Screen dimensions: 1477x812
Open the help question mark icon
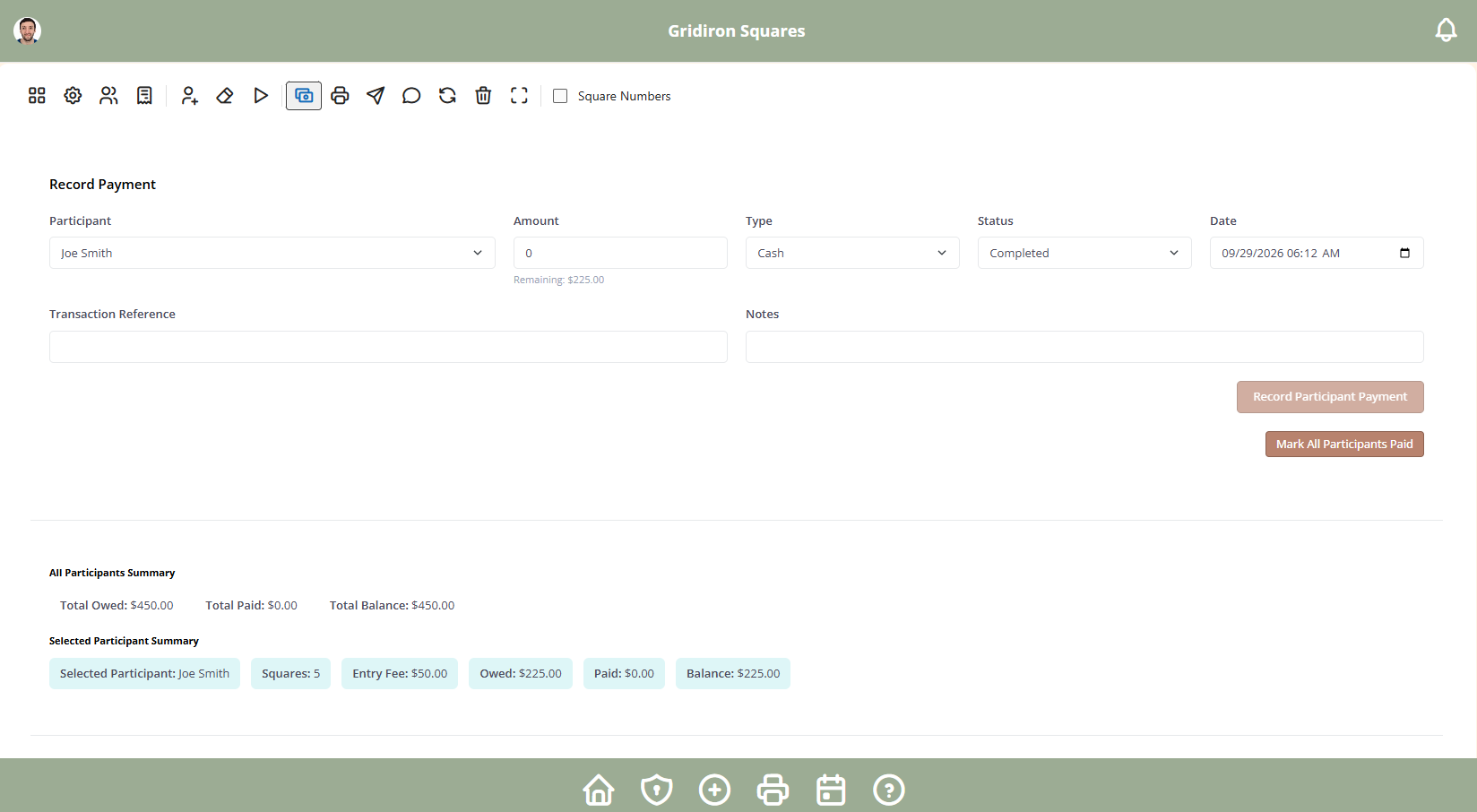889,790
